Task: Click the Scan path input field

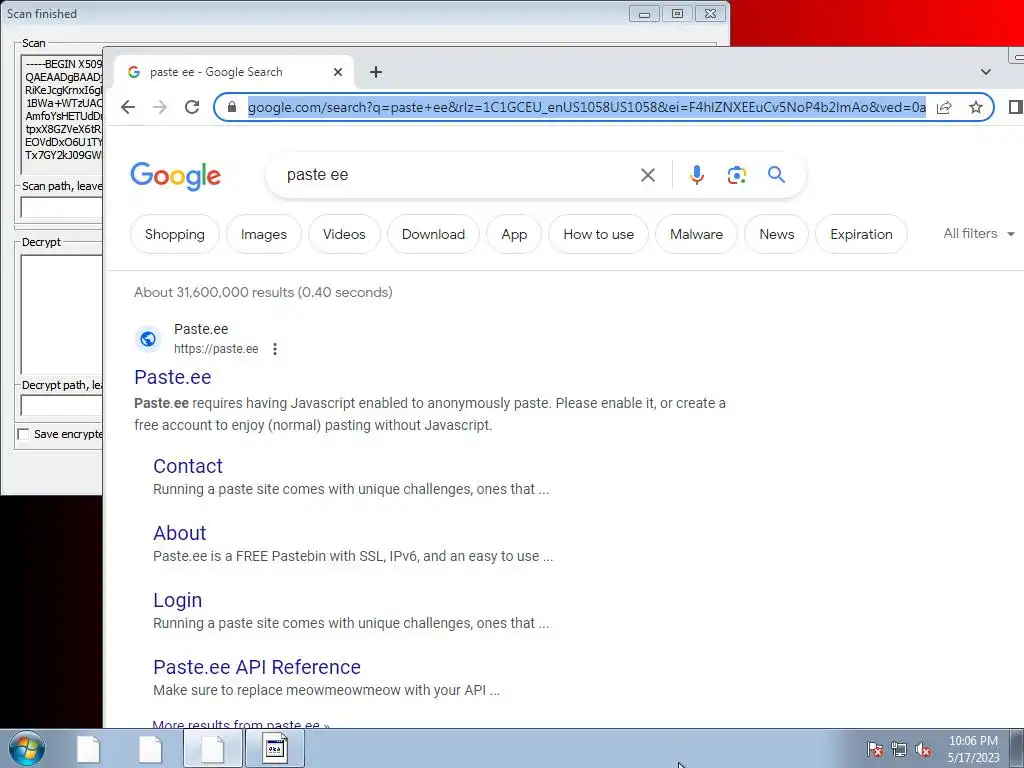Action: 62,208
